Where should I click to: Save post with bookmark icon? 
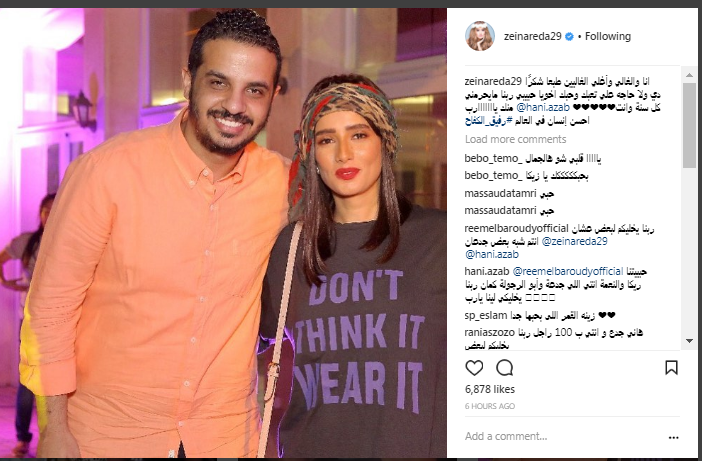point(671,368)
